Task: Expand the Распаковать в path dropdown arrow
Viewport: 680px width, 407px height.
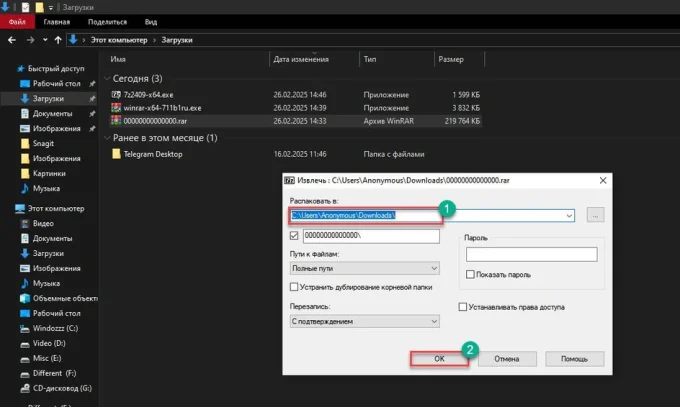Action: 569,216
